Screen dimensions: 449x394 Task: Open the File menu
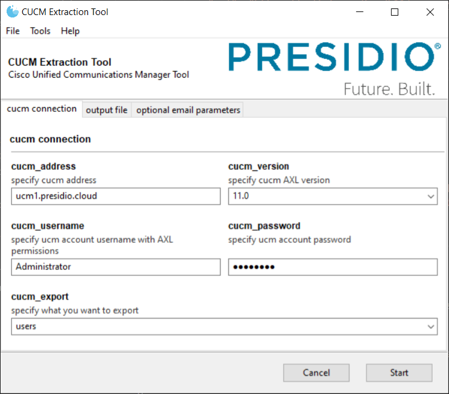(x=13, y=31)
